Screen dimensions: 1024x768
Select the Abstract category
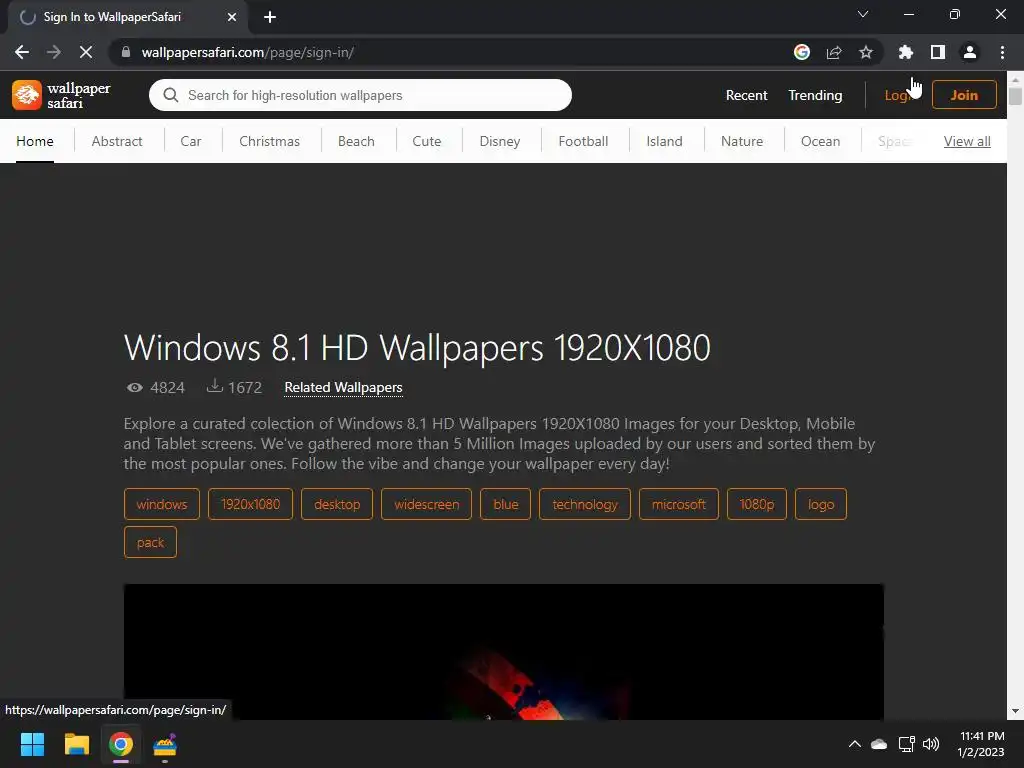[117, 141]
